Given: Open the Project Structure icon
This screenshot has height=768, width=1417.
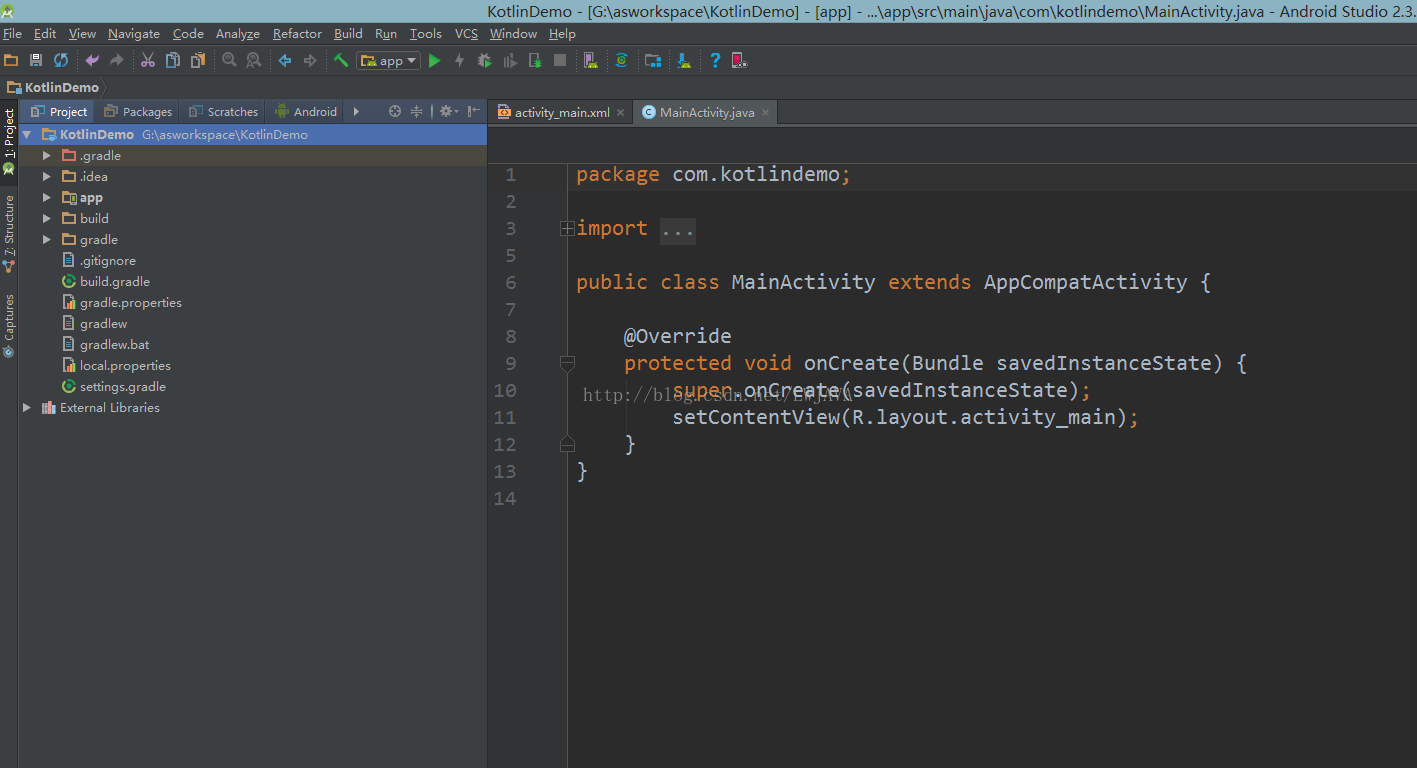Looking at the screenshot, I should [652, 61].
